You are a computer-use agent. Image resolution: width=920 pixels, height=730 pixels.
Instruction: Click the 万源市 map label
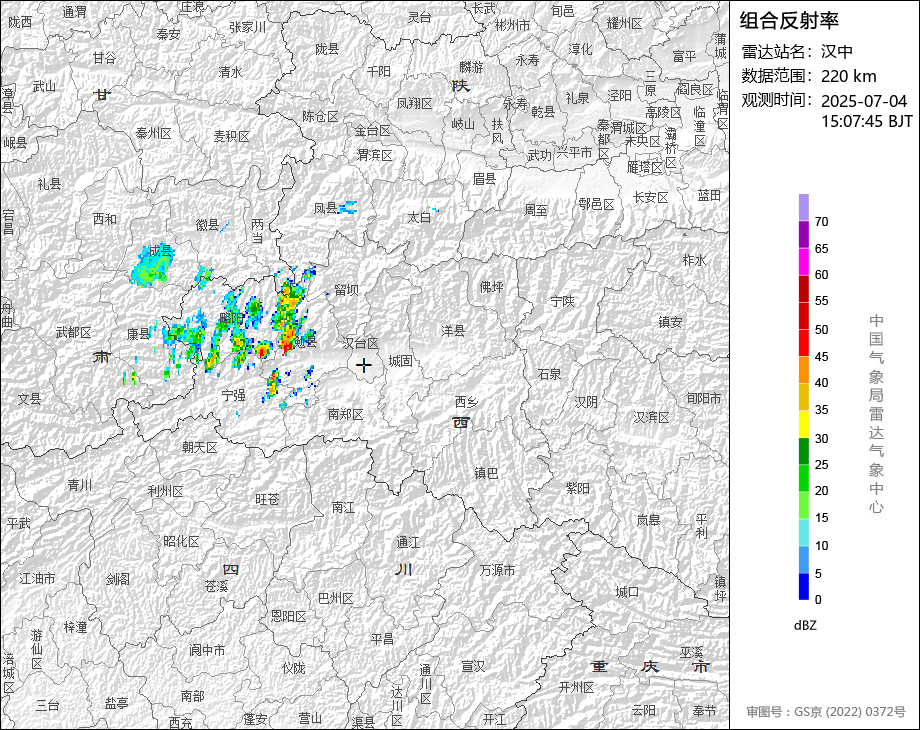click(498, 570)
